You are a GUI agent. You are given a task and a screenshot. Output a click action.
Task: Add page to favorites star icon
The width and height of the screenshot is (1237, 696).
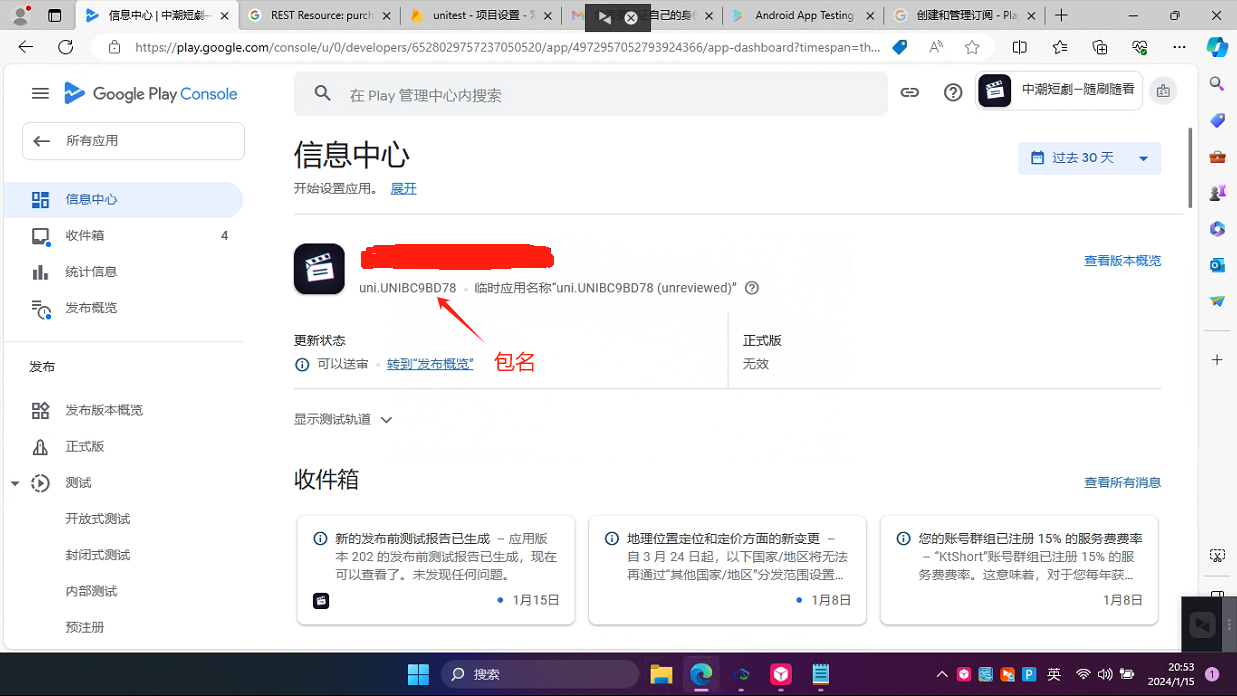tap(972, 47)
